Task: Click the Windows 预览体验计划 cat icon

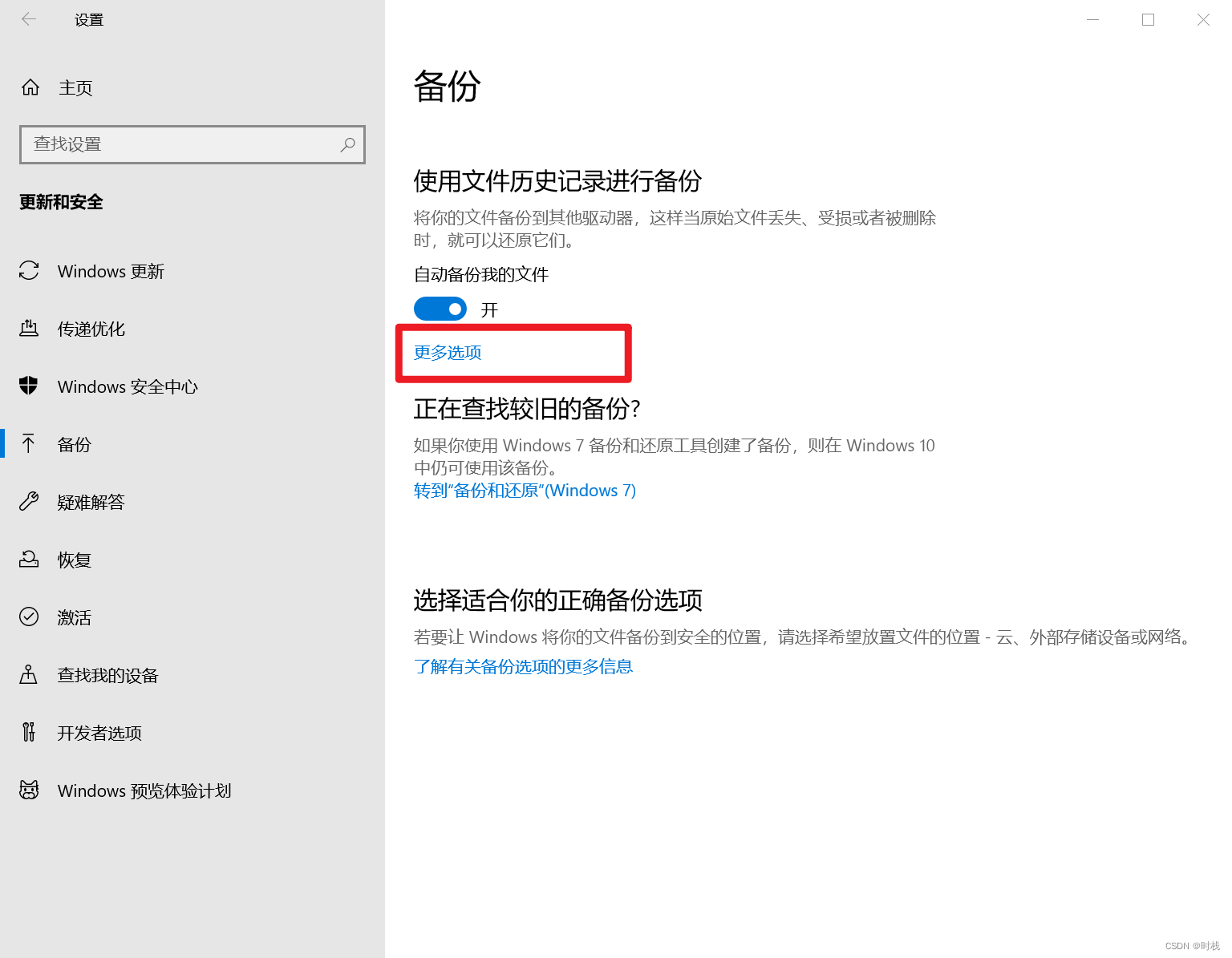Action: pyautogui.click(x=29, y=790)
